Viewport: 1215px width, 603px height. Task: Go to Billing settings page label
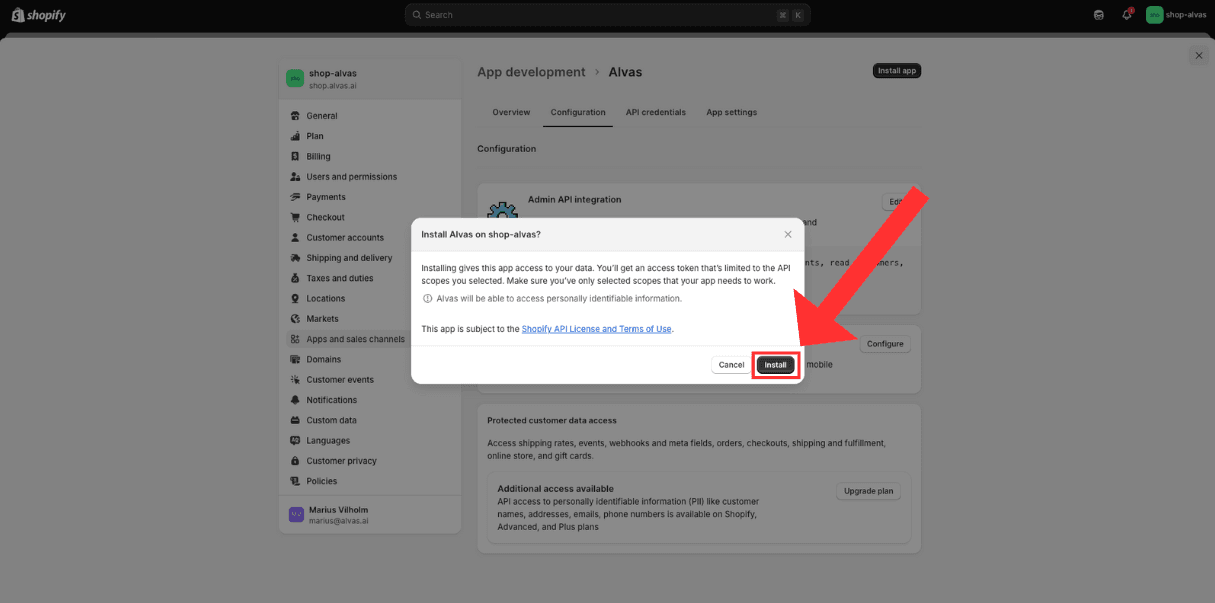coord(319,156)
